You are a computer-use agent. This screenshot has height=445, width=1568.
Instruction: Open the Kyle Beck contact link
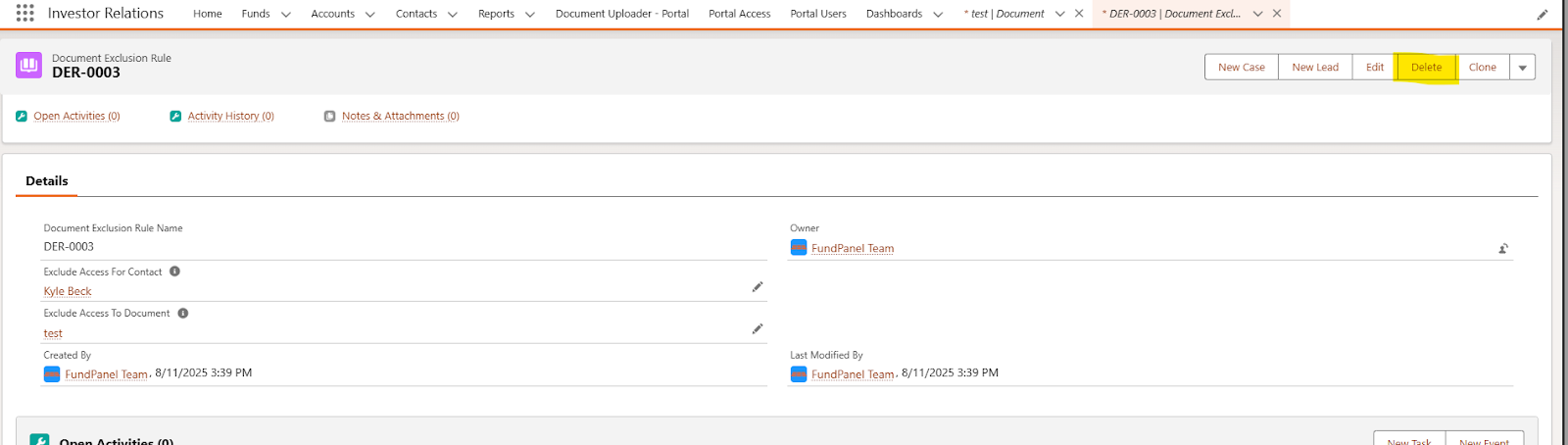tap(68, 291)
